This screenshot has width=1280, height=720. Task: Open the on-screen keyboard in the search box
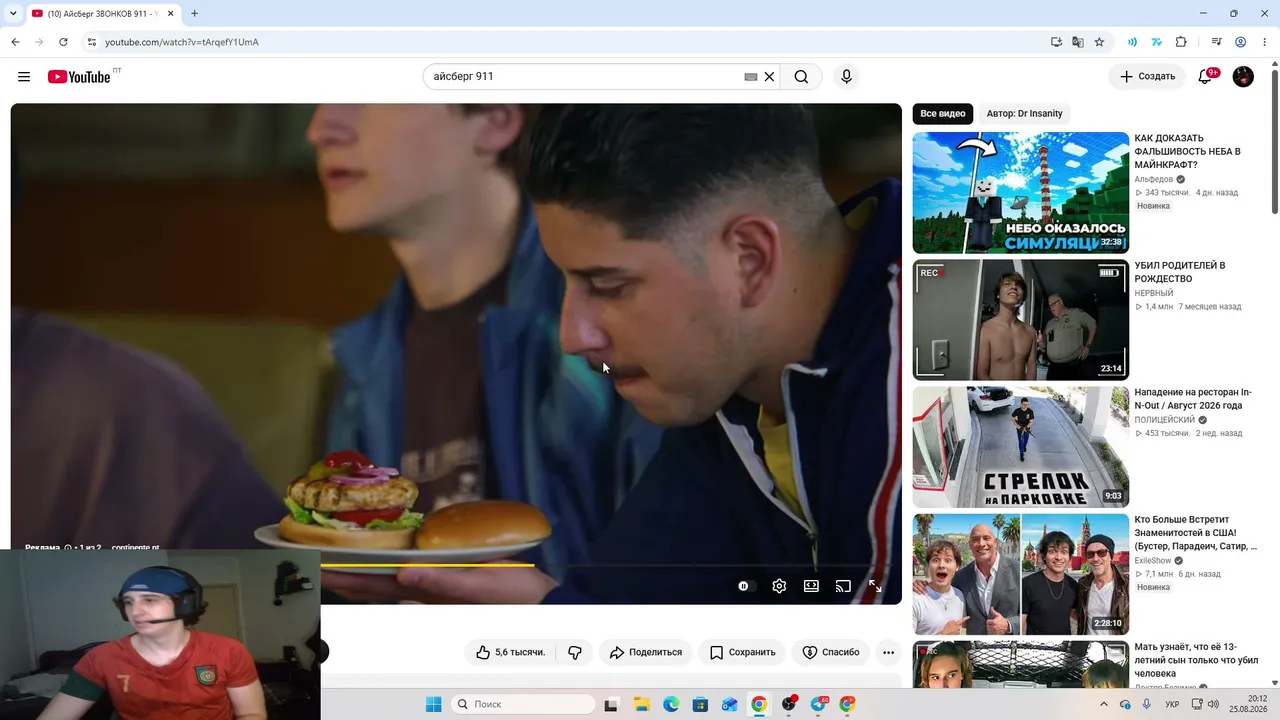(751, 77)
